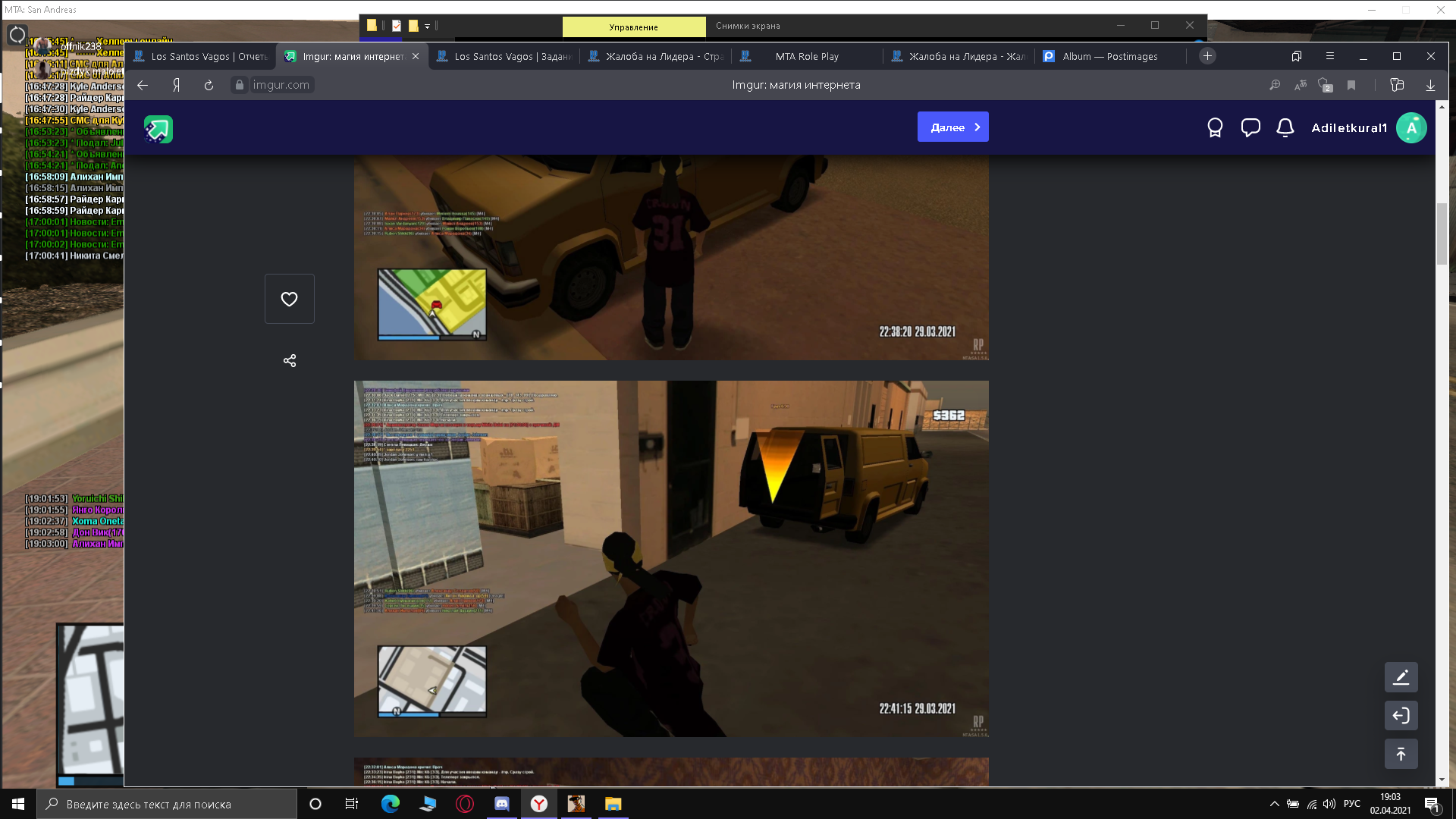1456x819 pixels.
Task: Click the scroll-to-top arrow button
Action: tap(1401, 754)
